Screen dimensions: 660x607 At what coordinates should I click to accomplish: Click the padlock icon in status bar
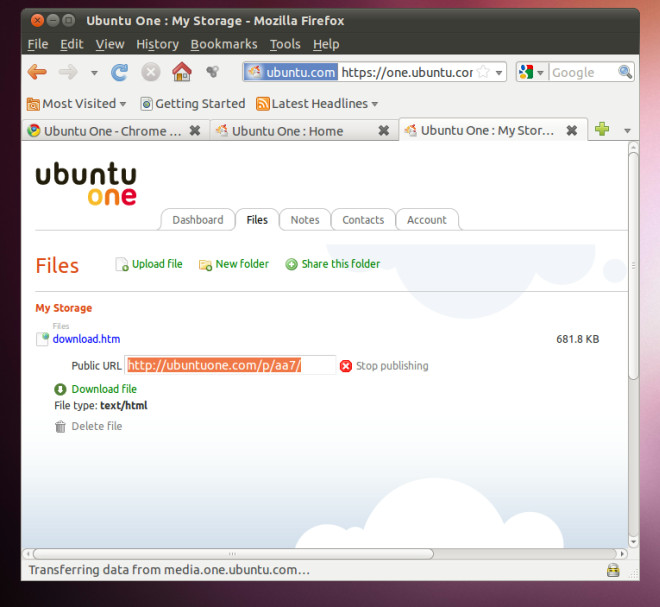click(613, 570)
